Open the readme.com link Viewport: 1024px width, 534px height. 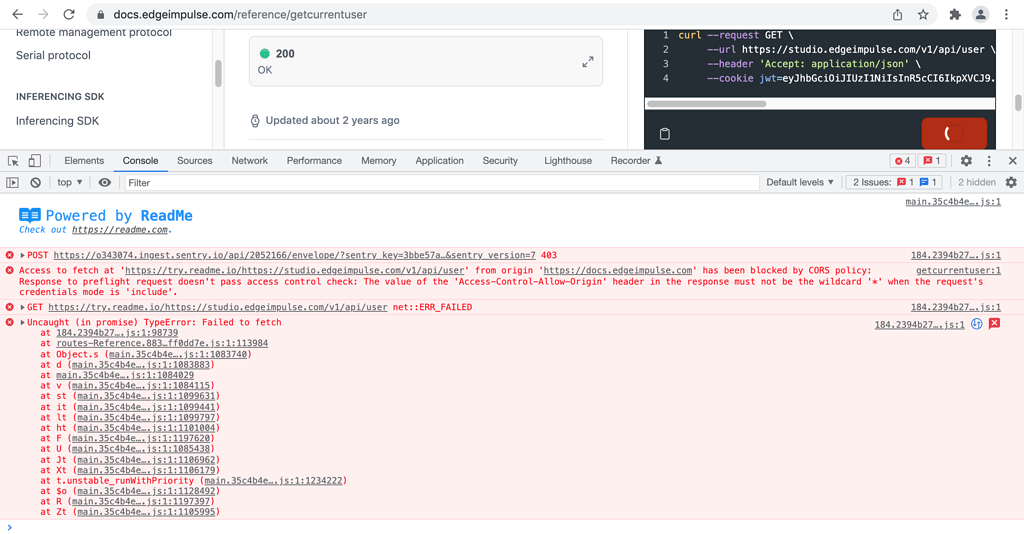click(x=120, y=230)
